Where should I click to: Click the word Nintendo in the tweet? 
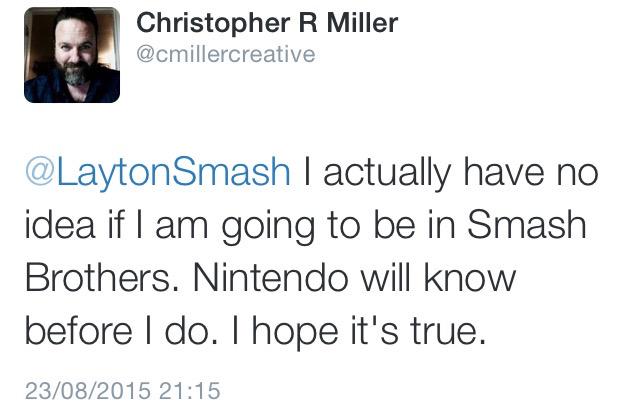(271, 278)
